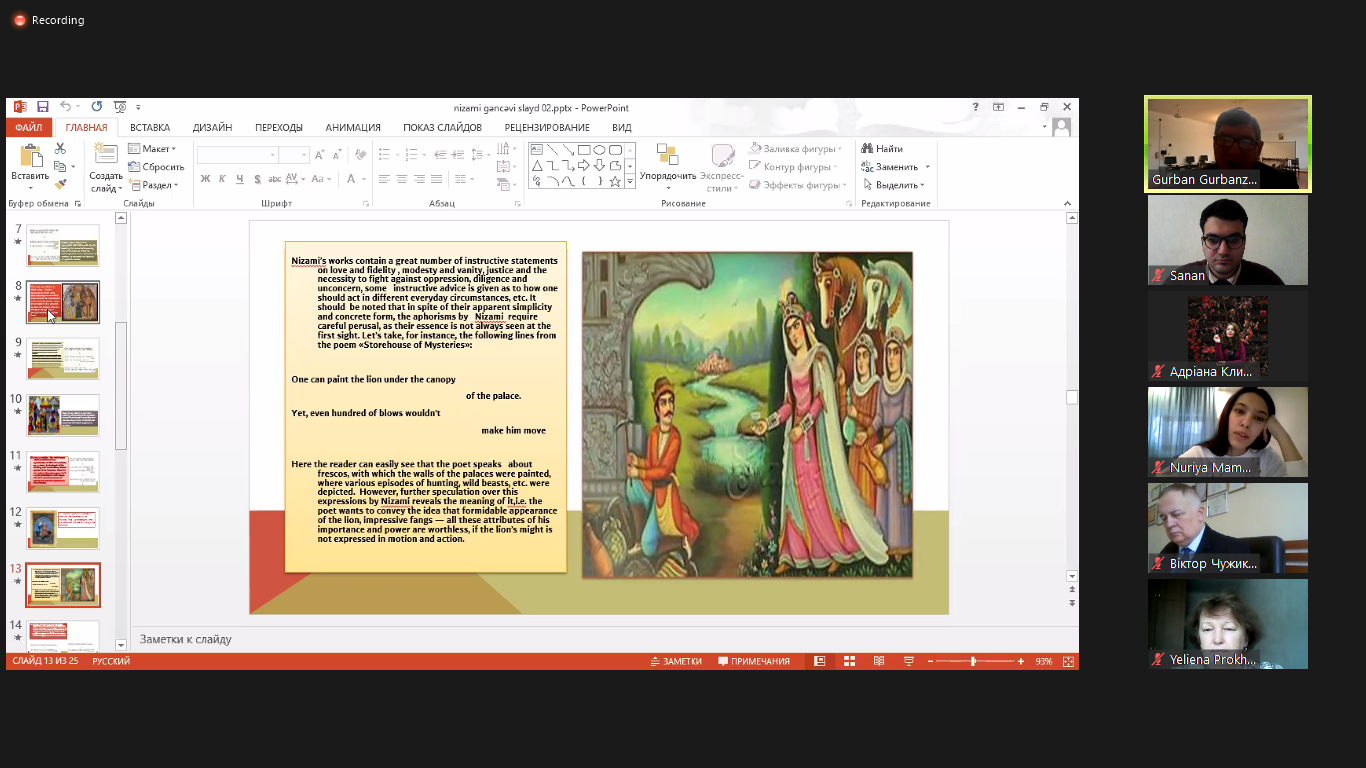Zoom out with the minus button
This screenshot has width=1366, height=768.
coord(930,661)
